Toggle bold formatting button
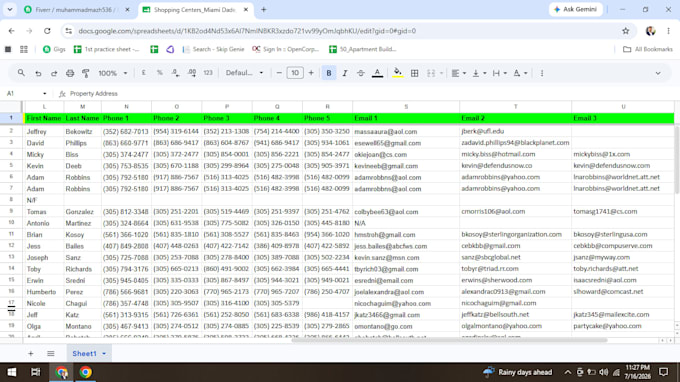The image size is (680, 382). [329, 73]
